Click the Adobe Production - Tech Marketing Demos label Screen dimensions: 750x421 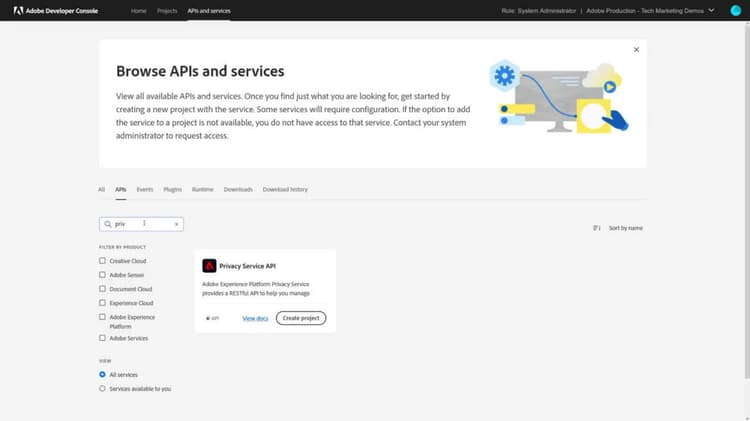coord(645,11)
